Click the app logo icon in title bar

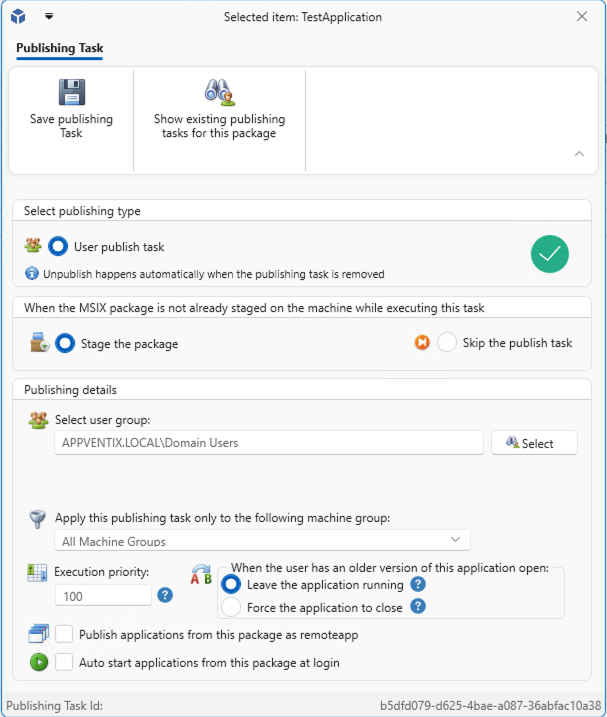point(19,17)
